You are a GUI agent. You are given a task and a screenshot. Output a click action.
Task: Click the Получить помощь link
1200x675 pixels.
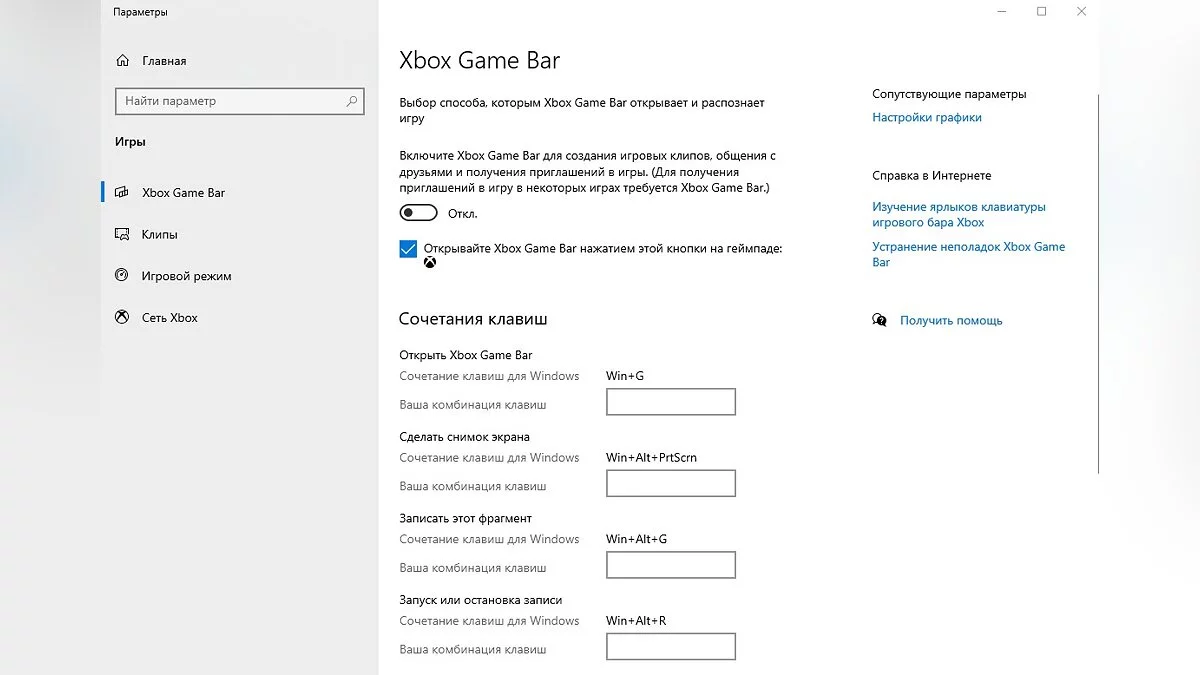951,321
